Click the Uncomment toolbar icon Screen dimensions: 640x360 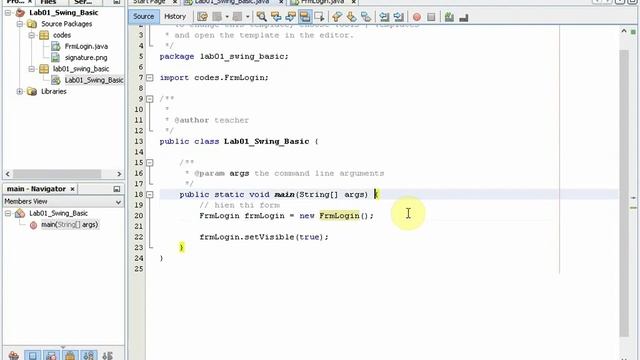tap(464, 18)
